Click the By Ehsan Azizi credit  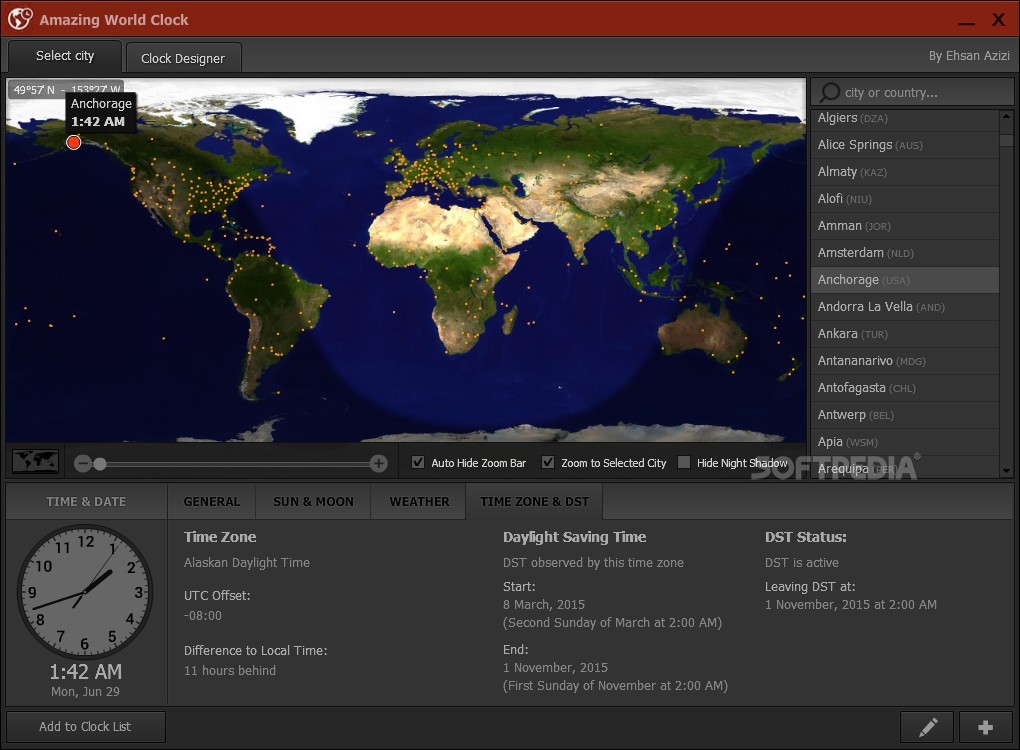pyautogui.click(x=969, y=56)
